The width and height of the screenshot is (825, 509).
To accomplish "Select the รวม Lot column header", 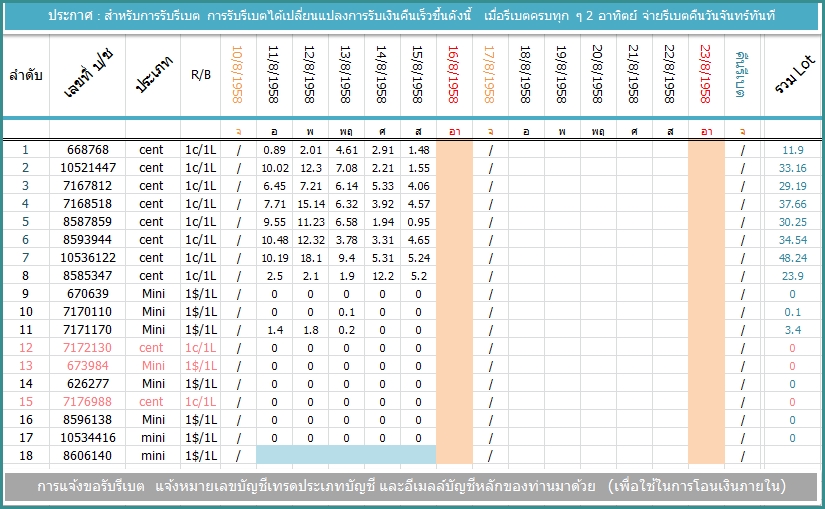I will pos(794,75).
